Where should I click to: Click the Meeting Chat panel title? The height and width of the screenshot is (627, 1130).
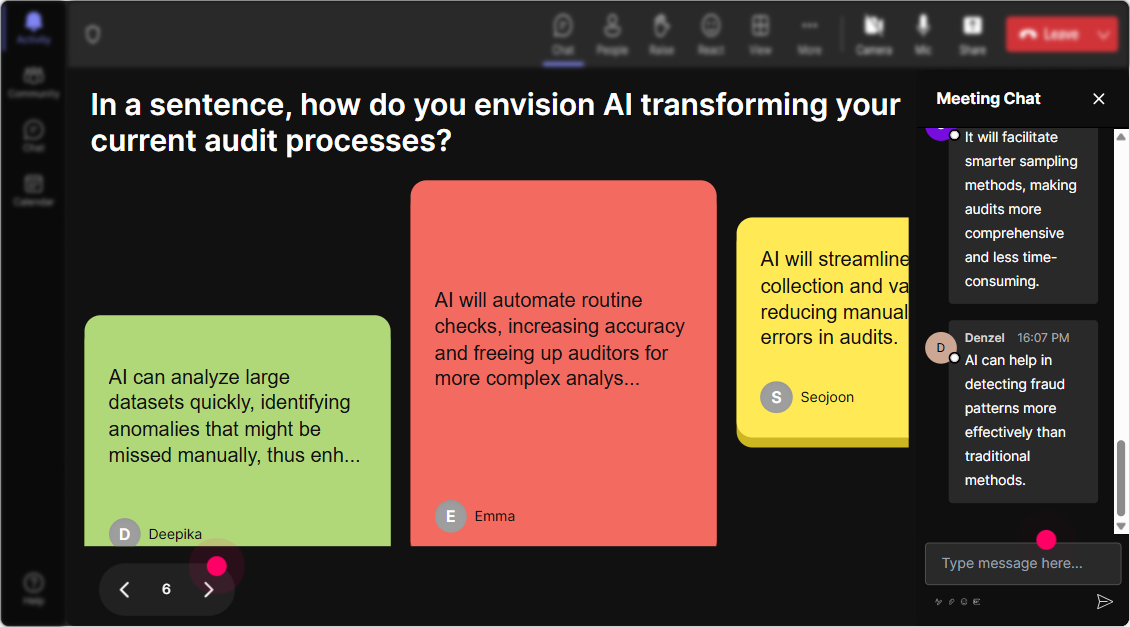point(988,99)
